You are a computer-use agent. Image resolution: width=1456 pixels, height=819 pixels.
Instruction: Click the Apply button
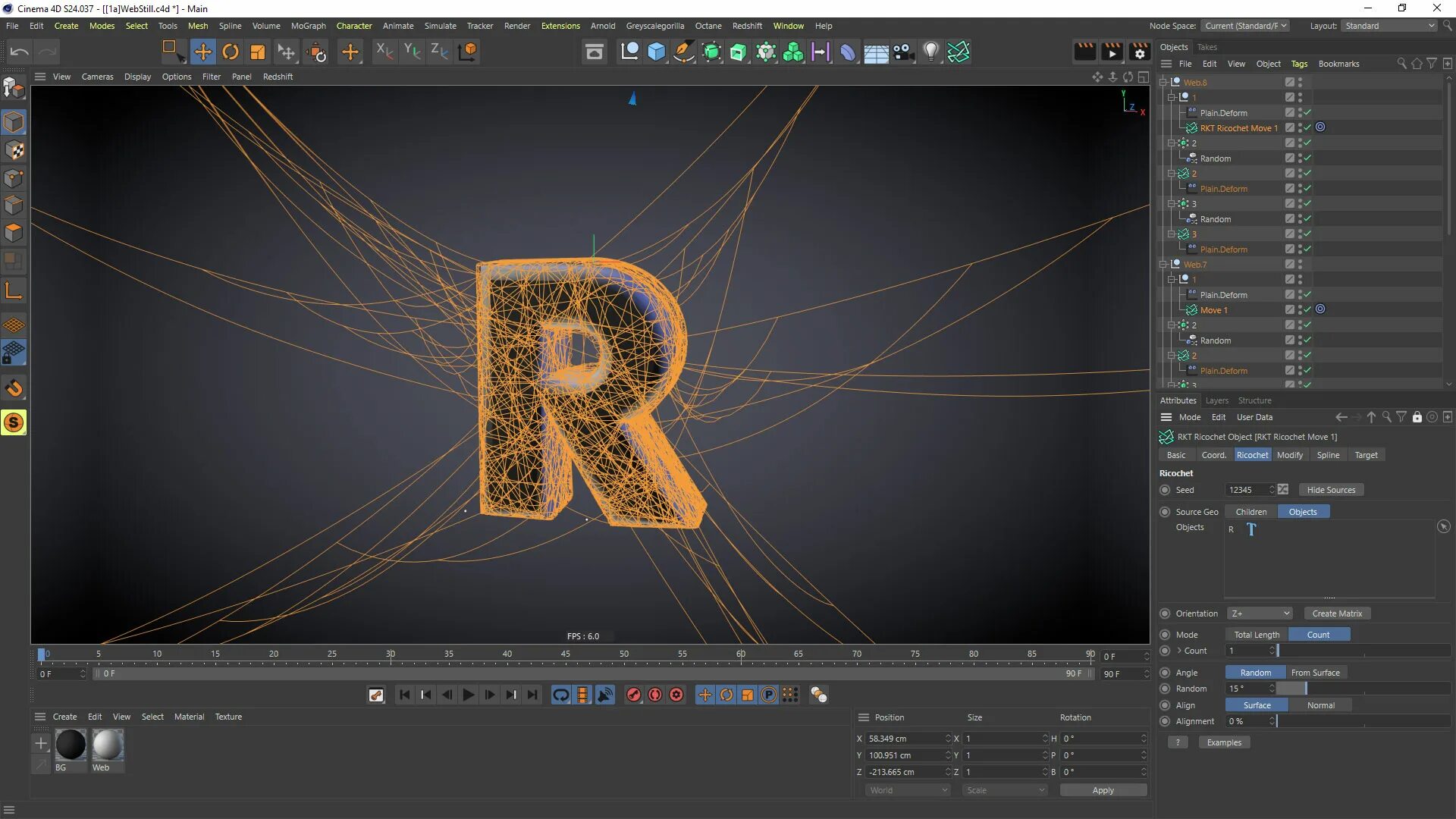coord(1103,790)
